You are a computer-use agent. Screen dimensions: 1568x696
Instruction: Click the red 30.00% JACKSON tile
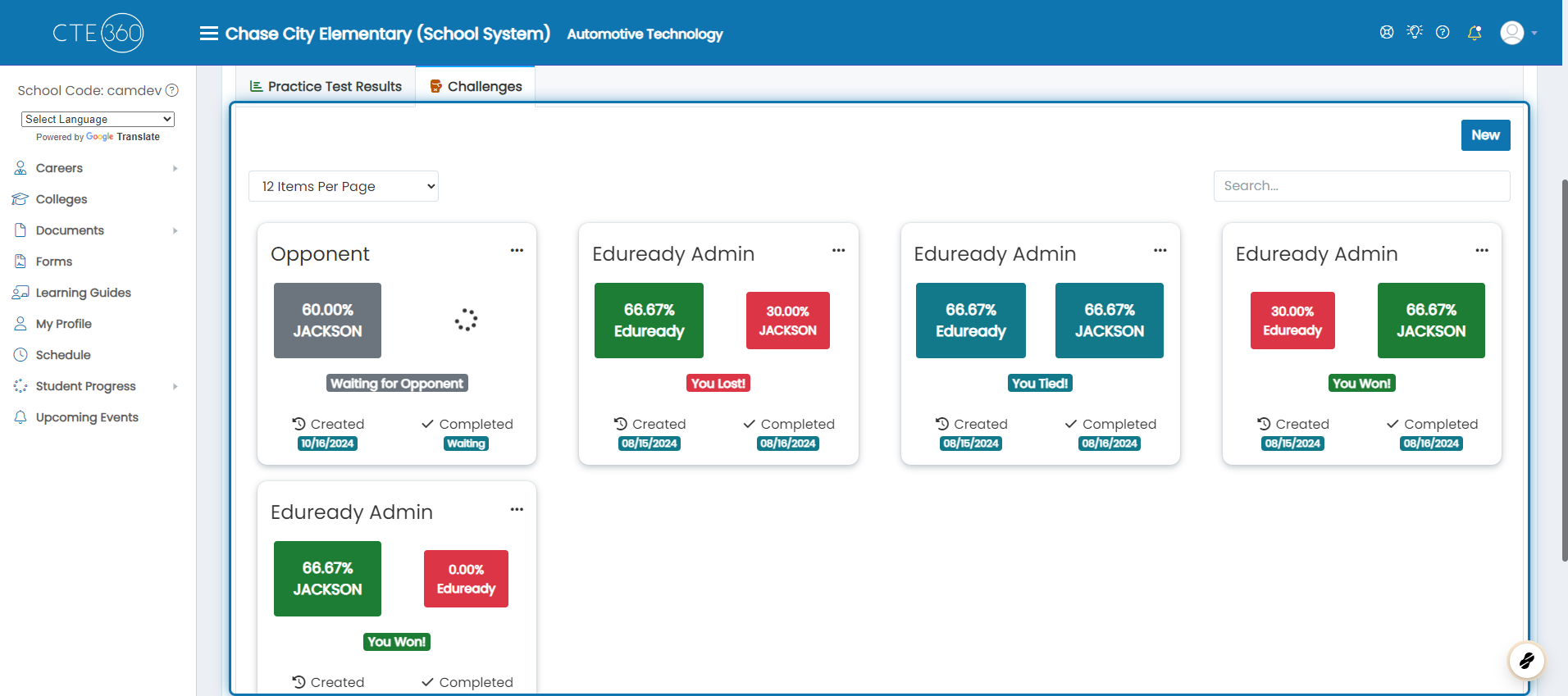787,321
